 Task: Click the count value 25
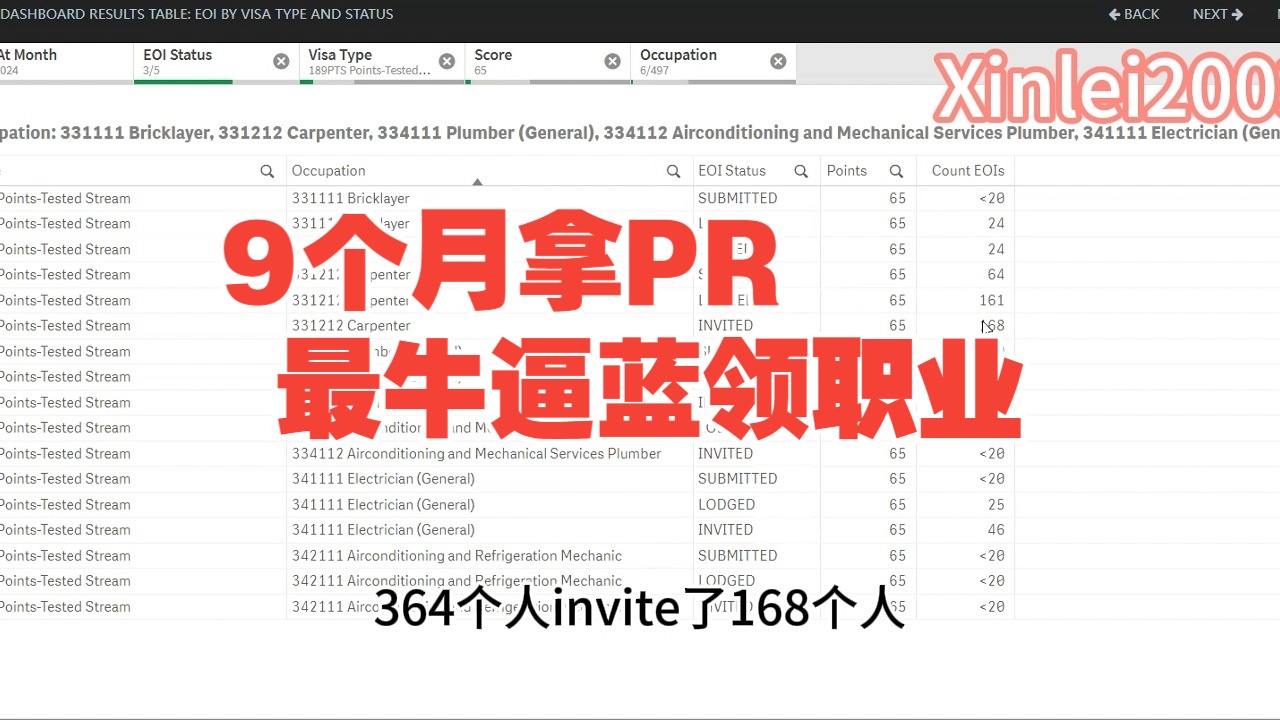[x=995, y=505]
